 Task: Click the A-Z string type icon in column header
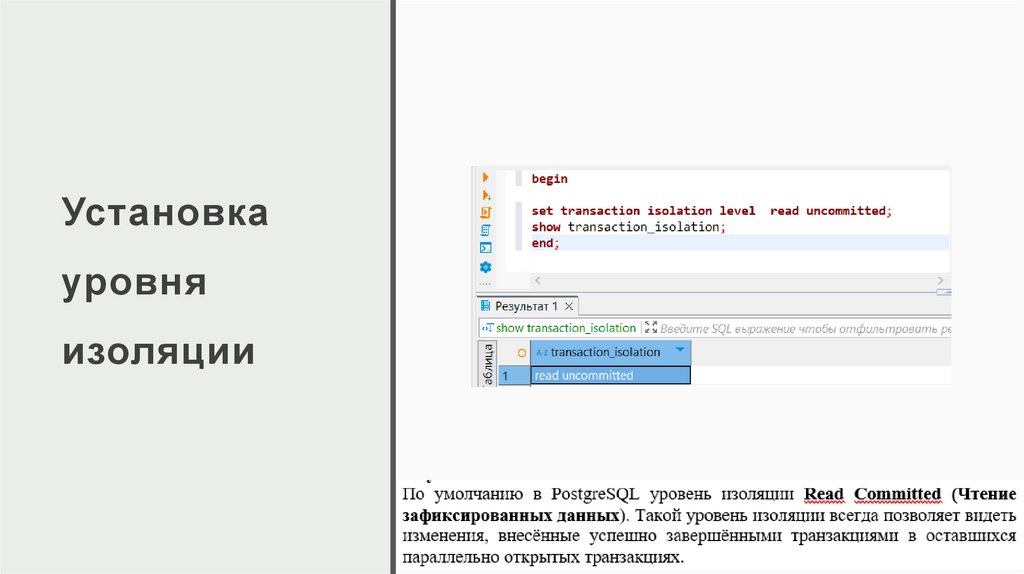(541, 353)
